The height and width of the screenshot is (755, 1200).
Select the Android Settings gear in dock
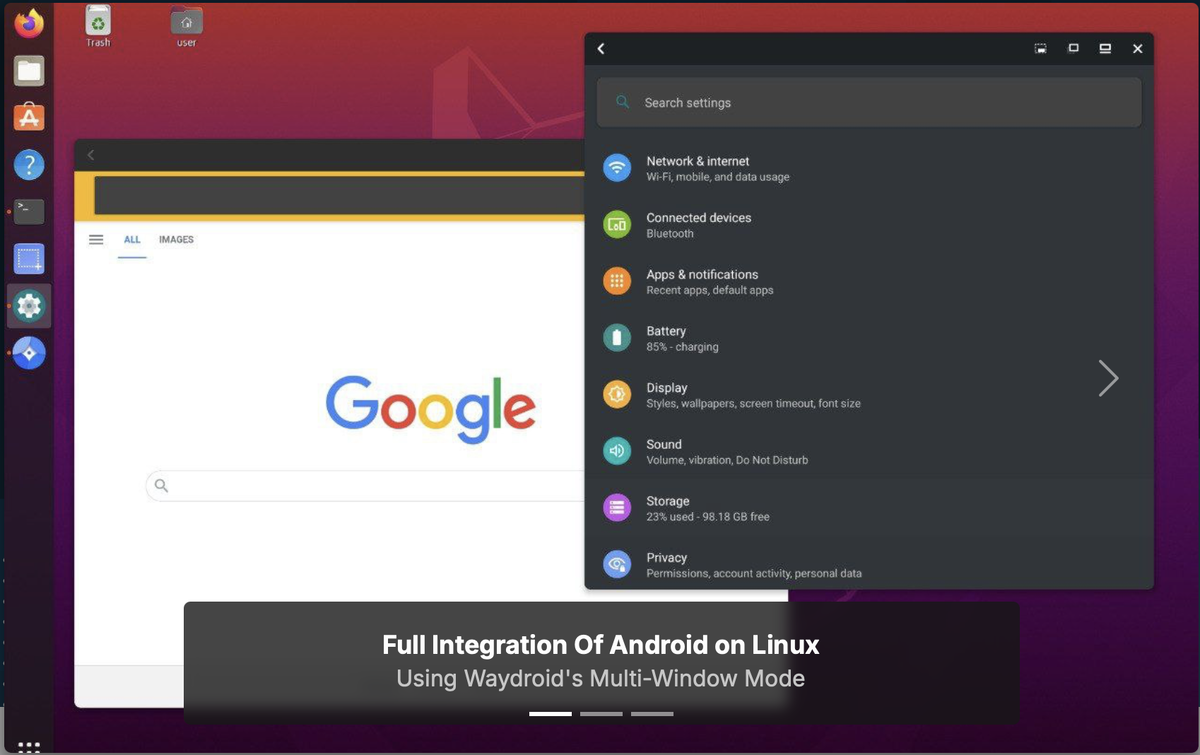[29, 306]
